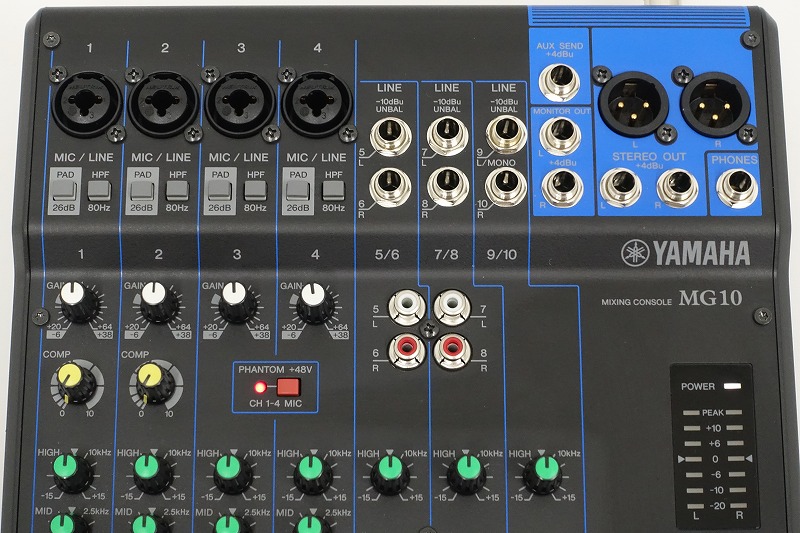Click the STEREO OUT R phone jack
The image size is (800, 533).
tap(678, 188)
